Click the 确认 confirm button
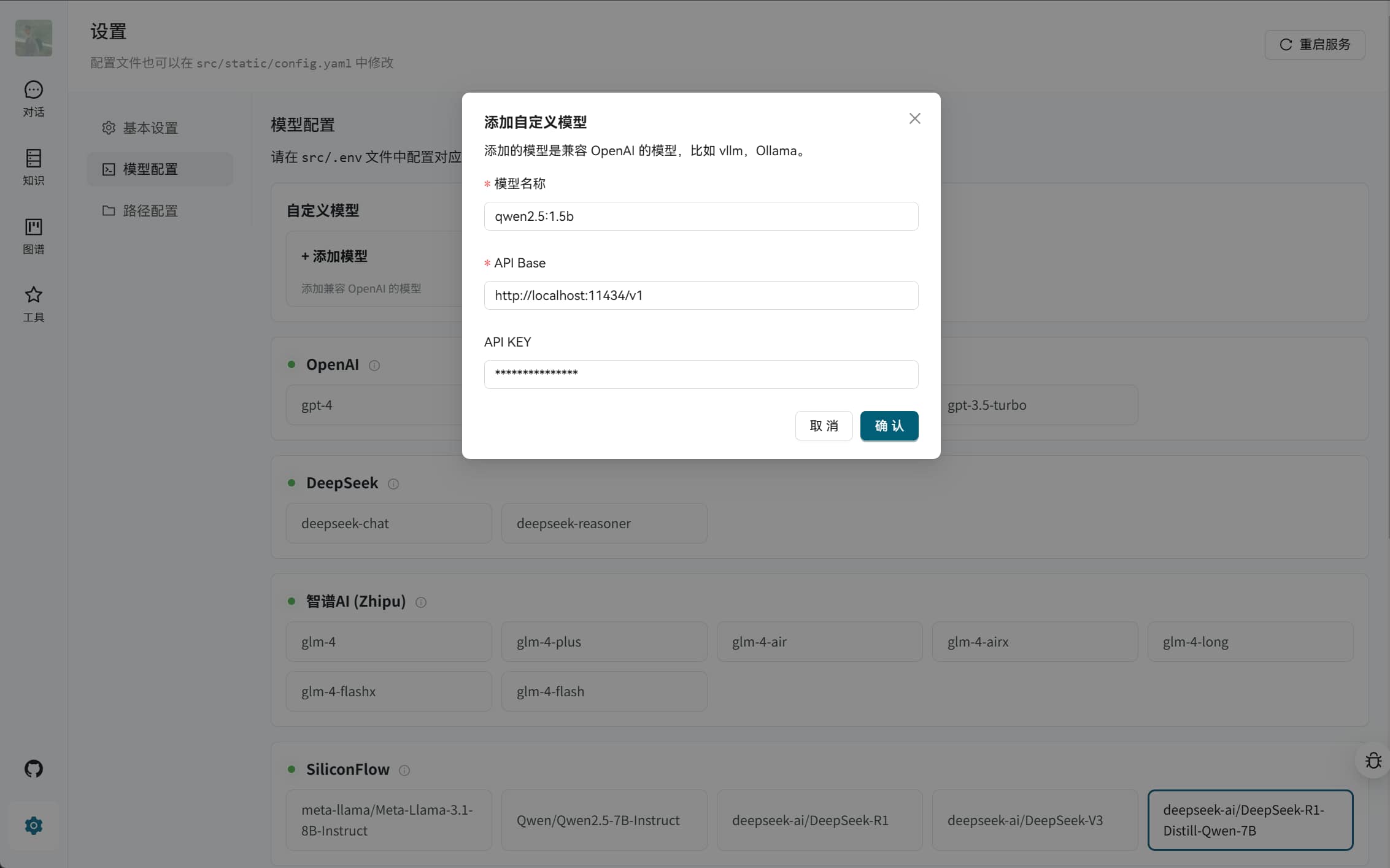 point(889,426)
